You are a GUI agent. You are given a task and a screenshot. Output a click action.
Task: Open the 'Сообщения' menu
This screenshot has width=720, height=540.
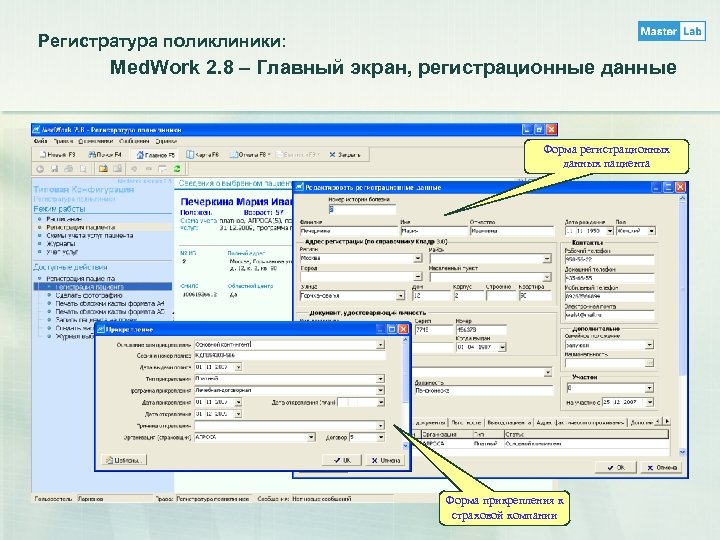pyautogui.click(x=134, y=141)
